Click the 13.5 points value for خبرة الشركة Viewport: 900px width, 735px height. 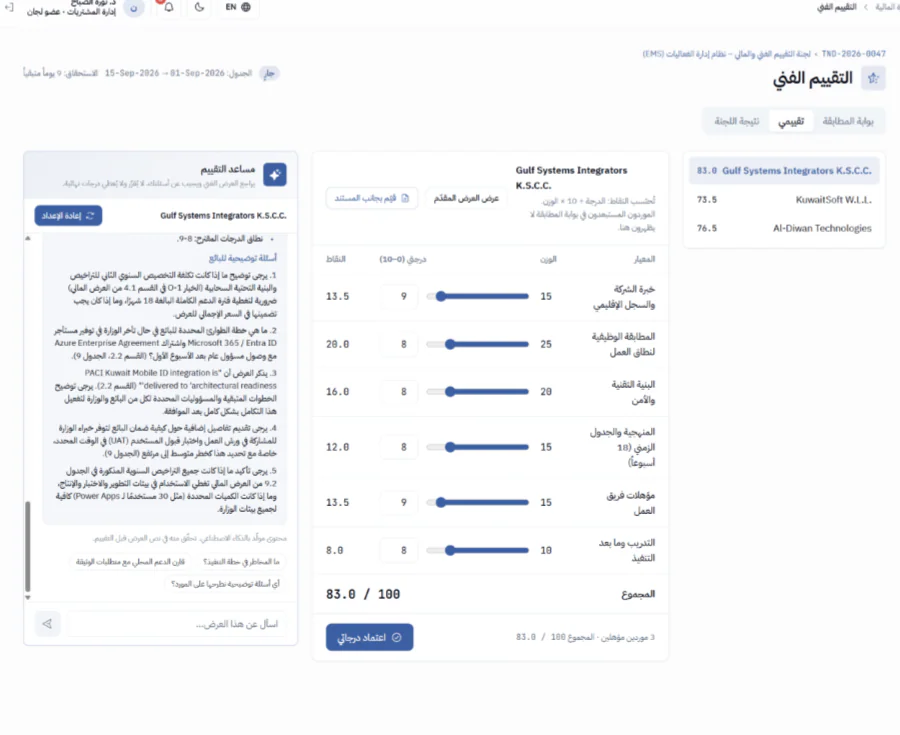pyautogui.click(x=338, y=296)
